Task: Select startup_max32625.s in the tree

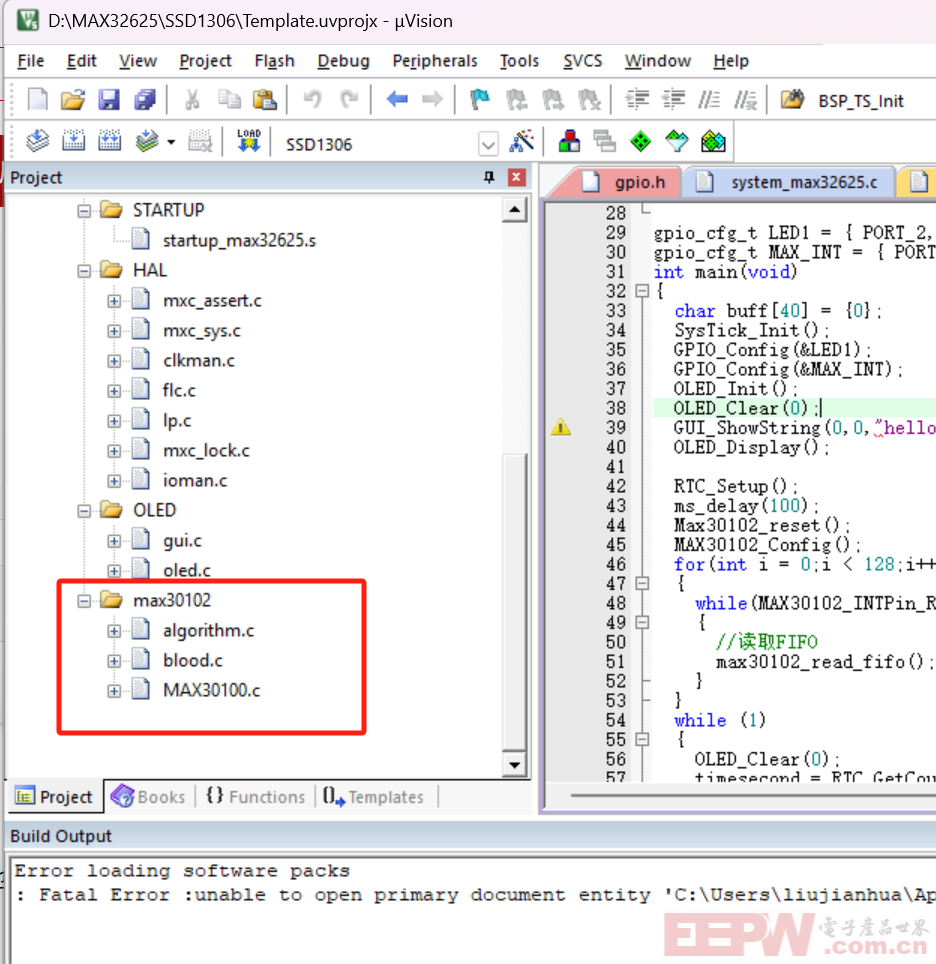Action: 239,240
